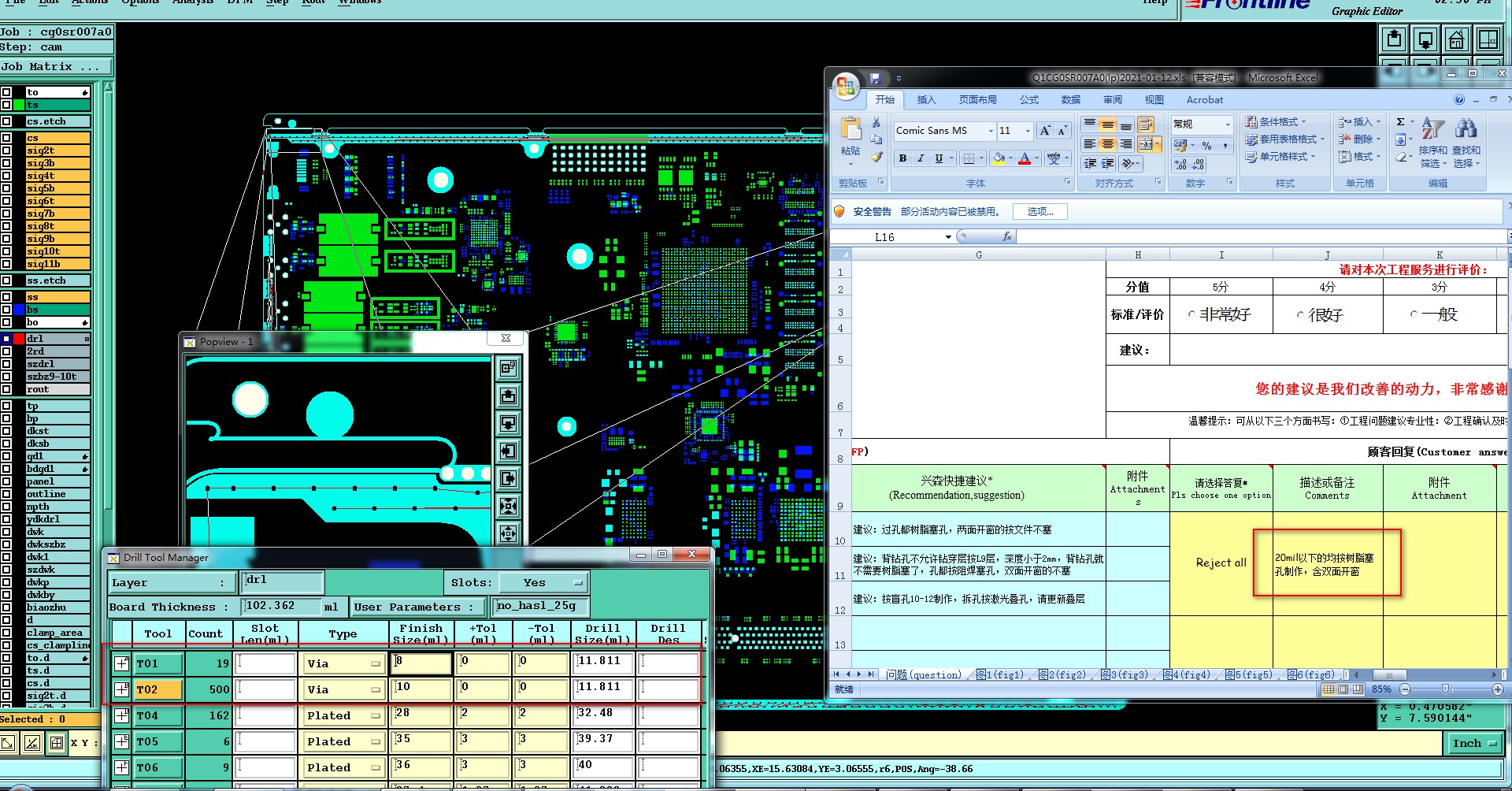Open the font name dropdown Comic Sans MS

(991, 131)
